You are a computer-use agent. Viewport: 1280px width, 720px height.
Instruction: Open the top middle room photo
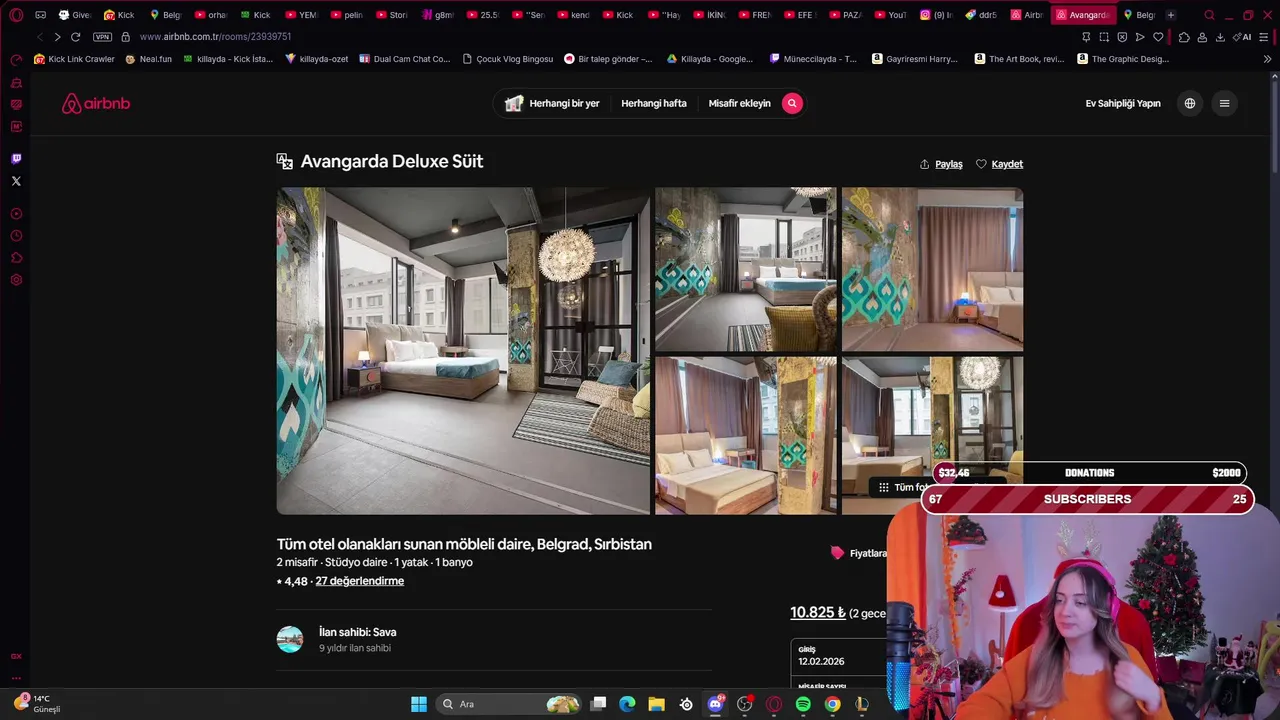[746, 269]
